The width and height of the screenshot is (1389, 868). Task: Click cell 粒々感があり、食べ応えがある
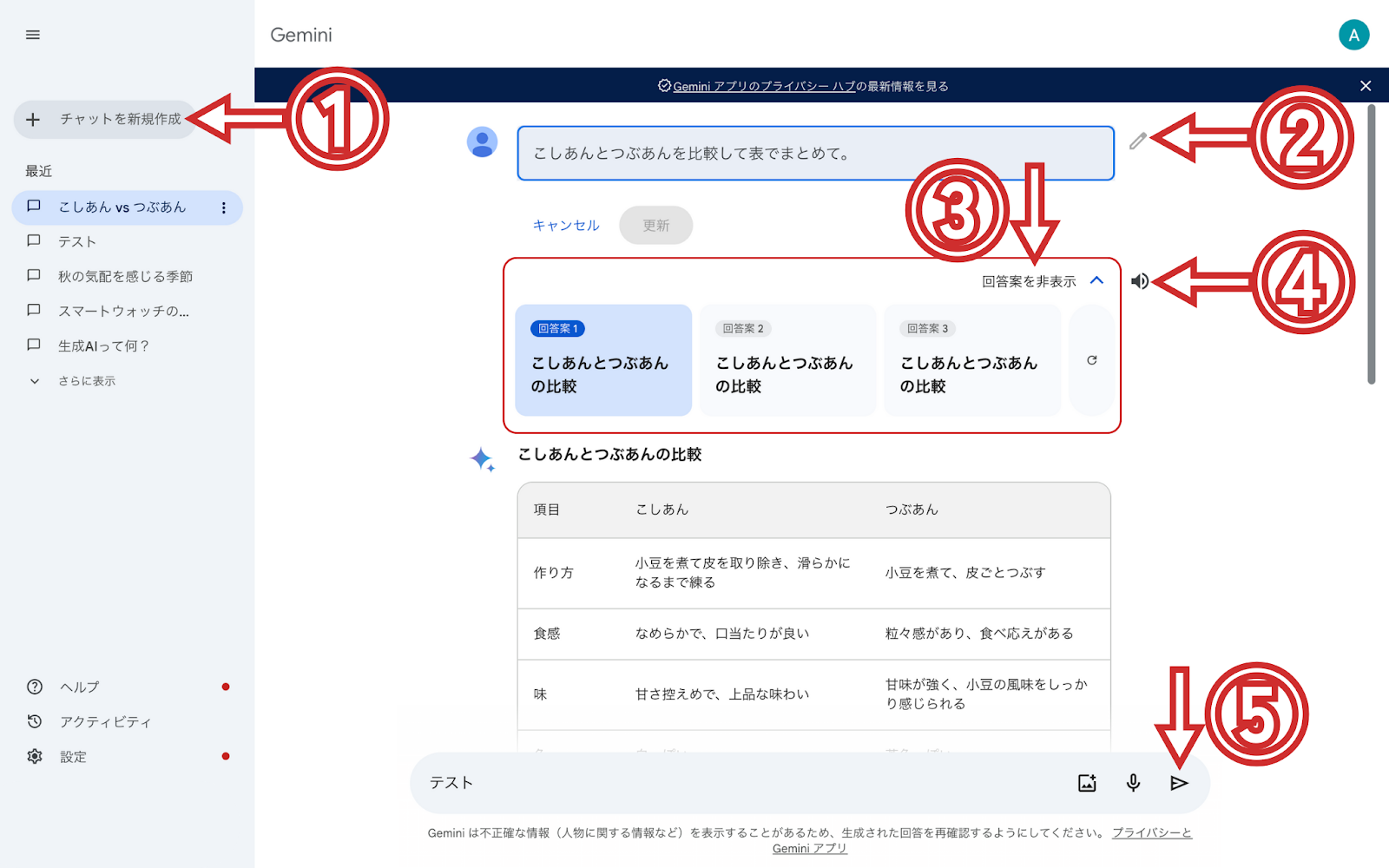979,634
